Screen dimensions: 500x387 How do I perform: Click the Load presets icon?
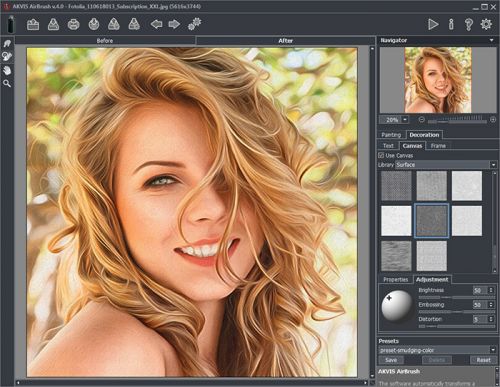coord(114,24)
